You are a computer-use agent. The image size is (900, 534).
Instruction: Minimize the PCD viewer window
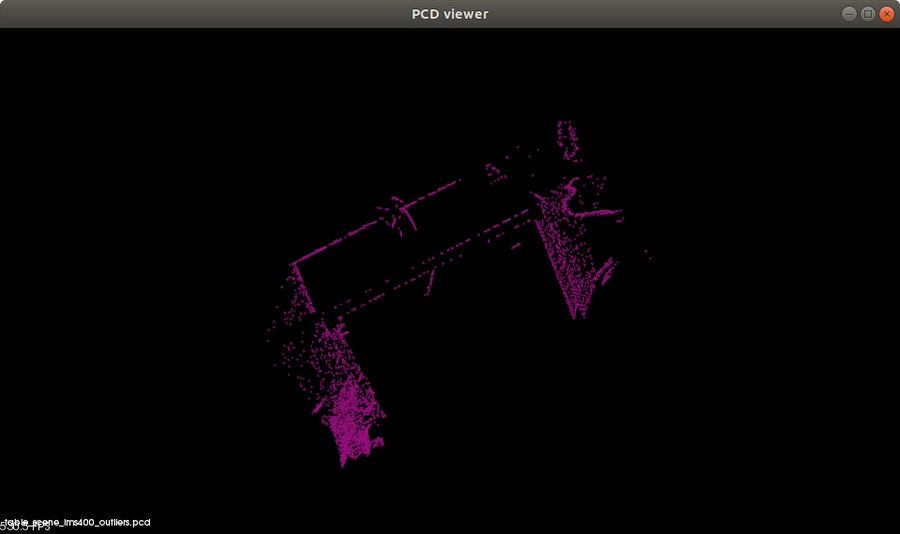coord(849,14)
